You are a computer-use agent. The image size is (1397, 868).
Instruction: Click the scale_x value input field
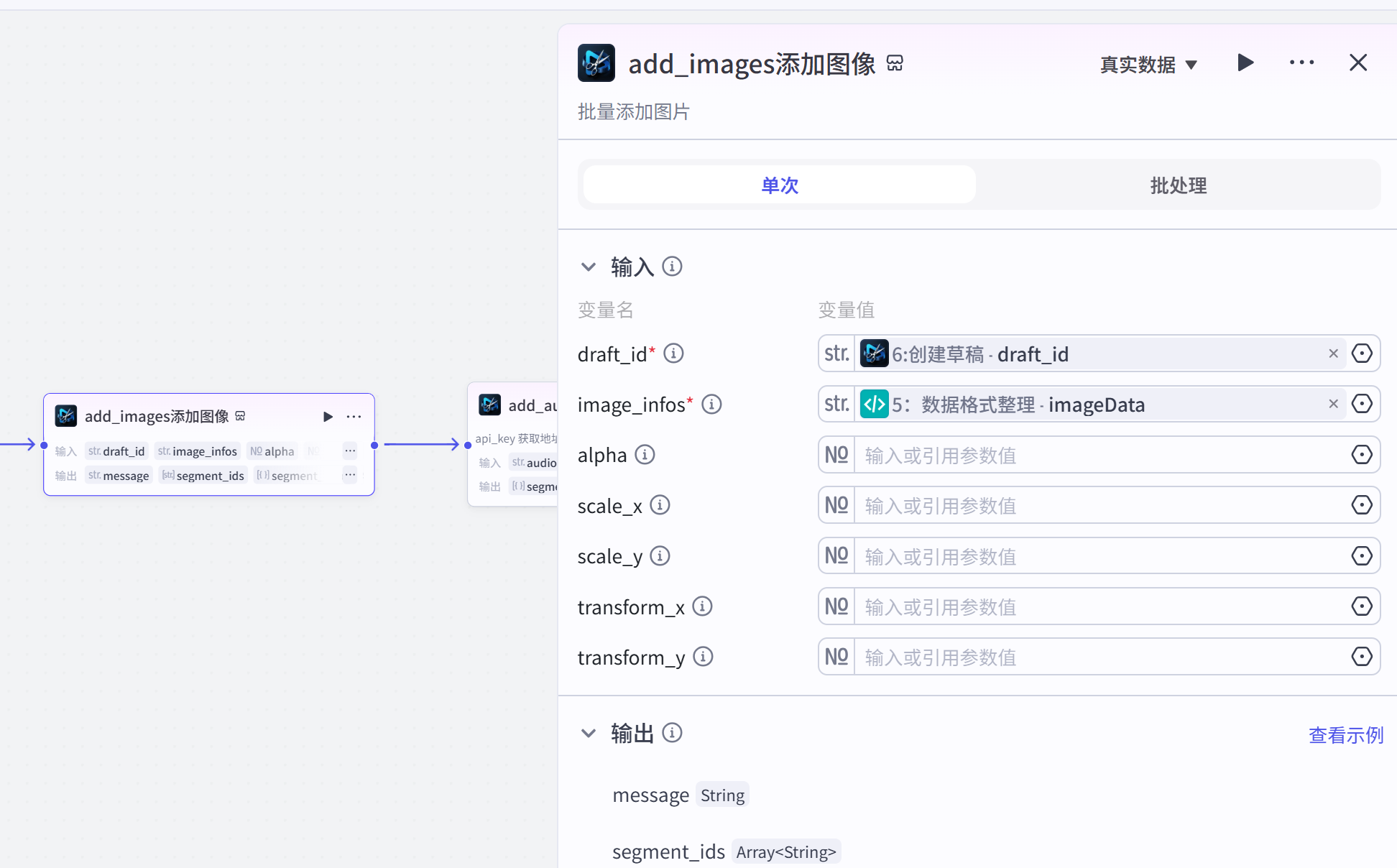point(1101,505)
